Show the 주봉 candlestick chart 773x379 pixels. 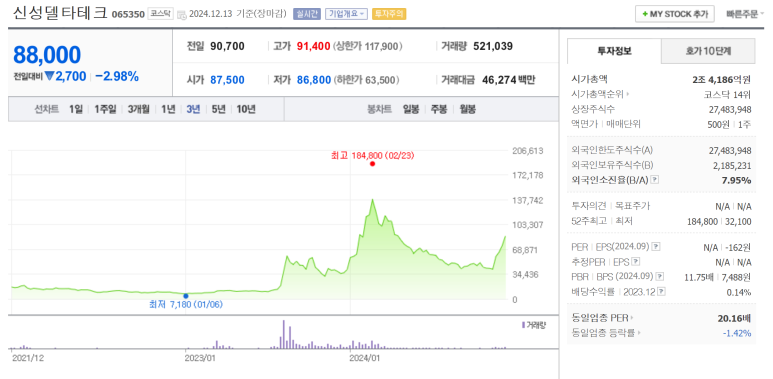439,109
